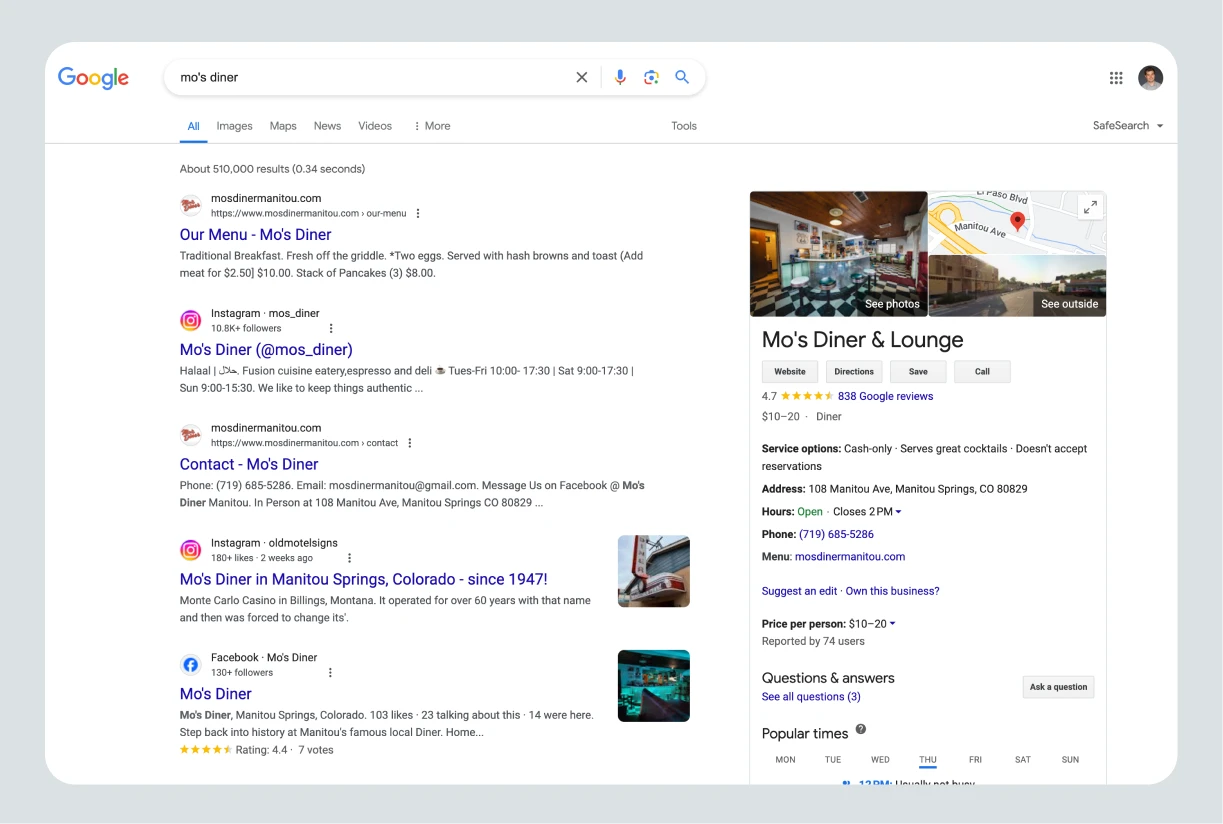
Task: Click Own this business?
Action: tap(892, 591)
